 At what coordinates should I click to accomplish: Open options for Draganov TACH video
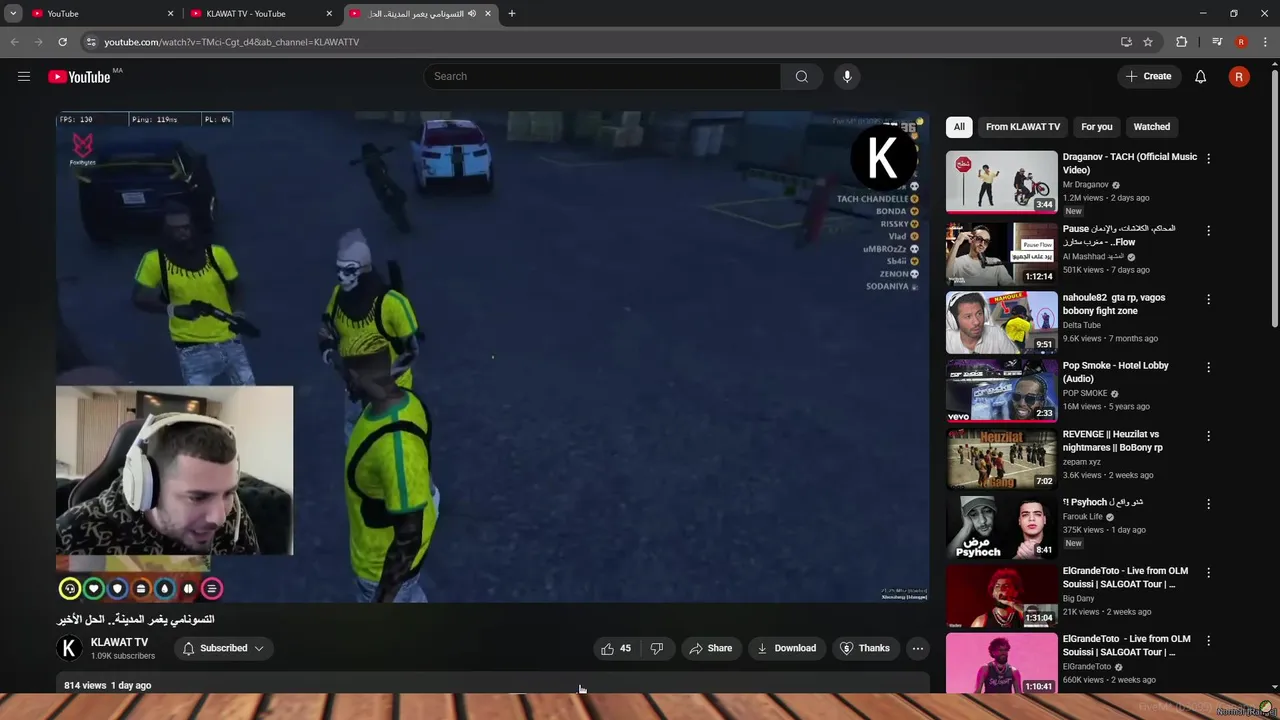coord(1208,158)
